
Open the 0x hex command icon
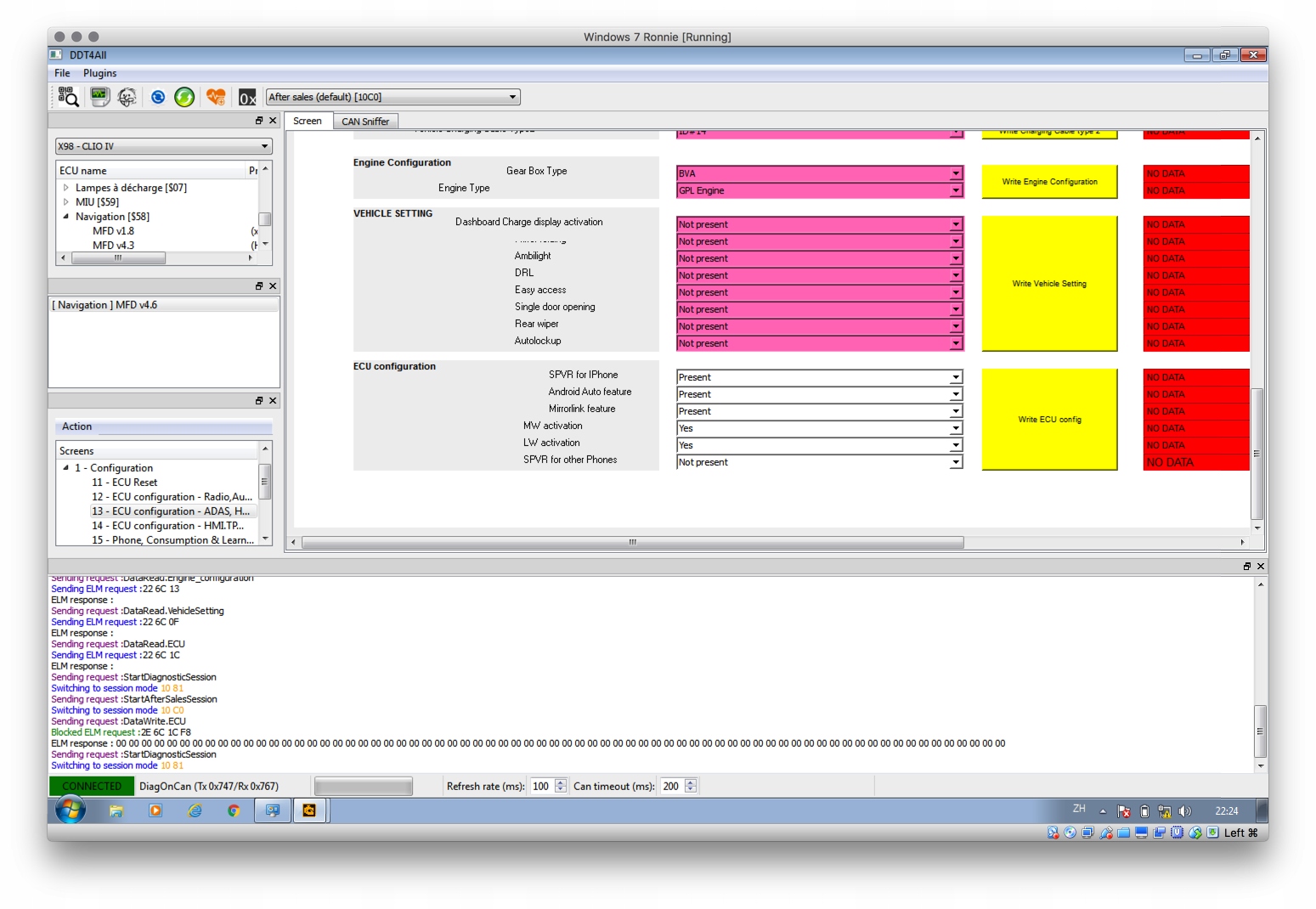(x=247, y=98)
